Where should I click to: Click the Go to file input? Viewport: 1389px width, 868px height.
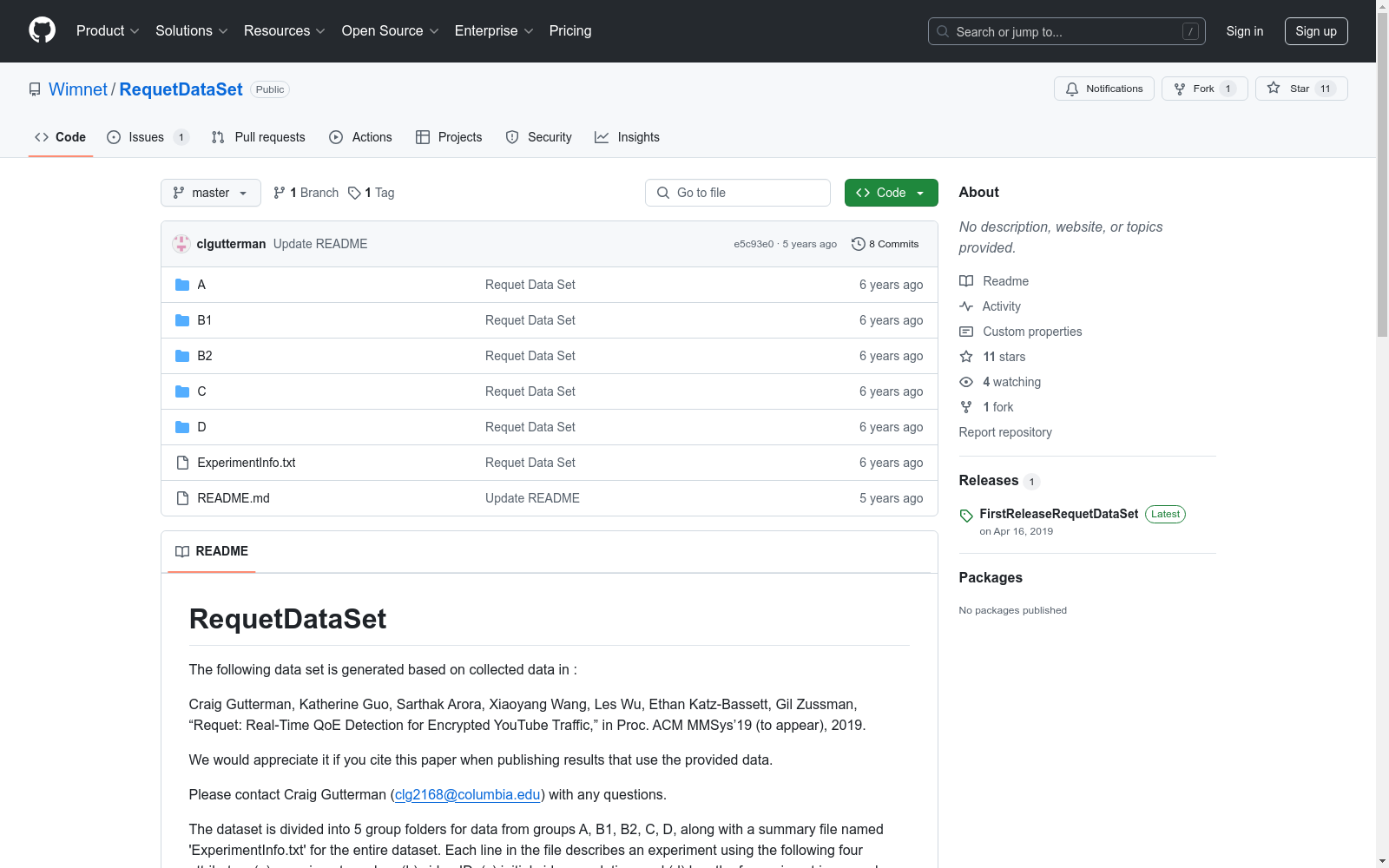(x=738, y=193)
